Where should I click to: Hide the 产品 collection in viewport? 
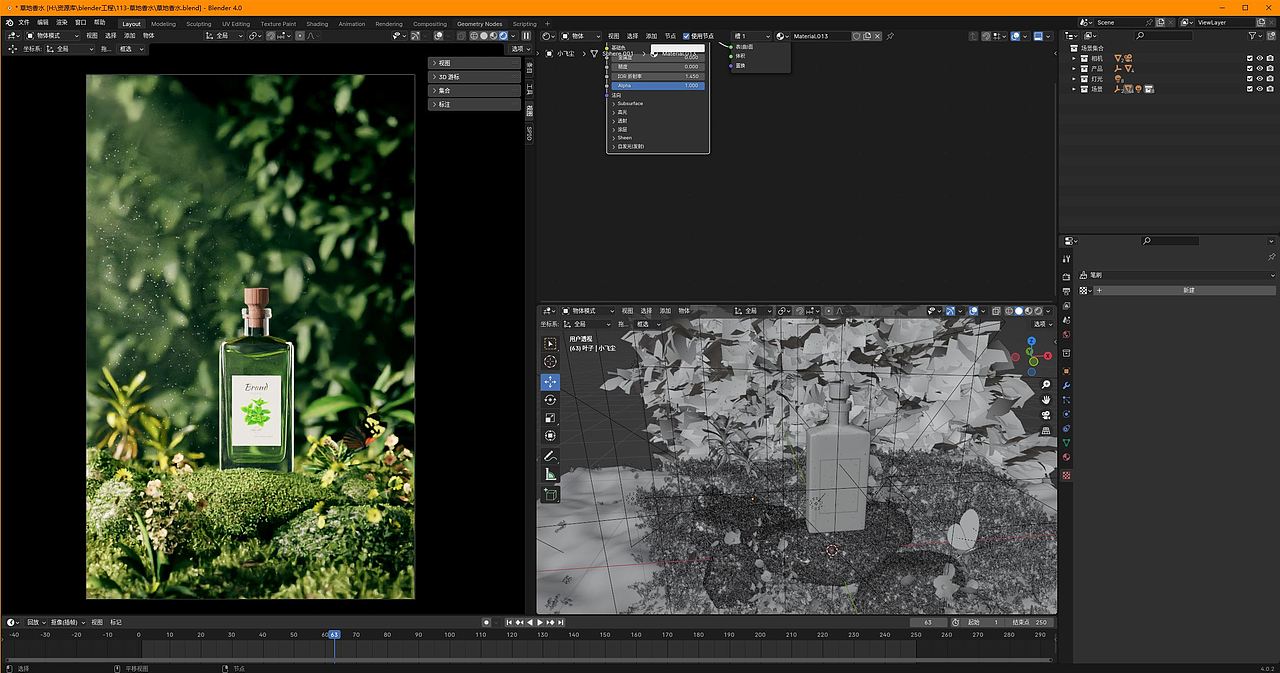tap(1259, 68)
